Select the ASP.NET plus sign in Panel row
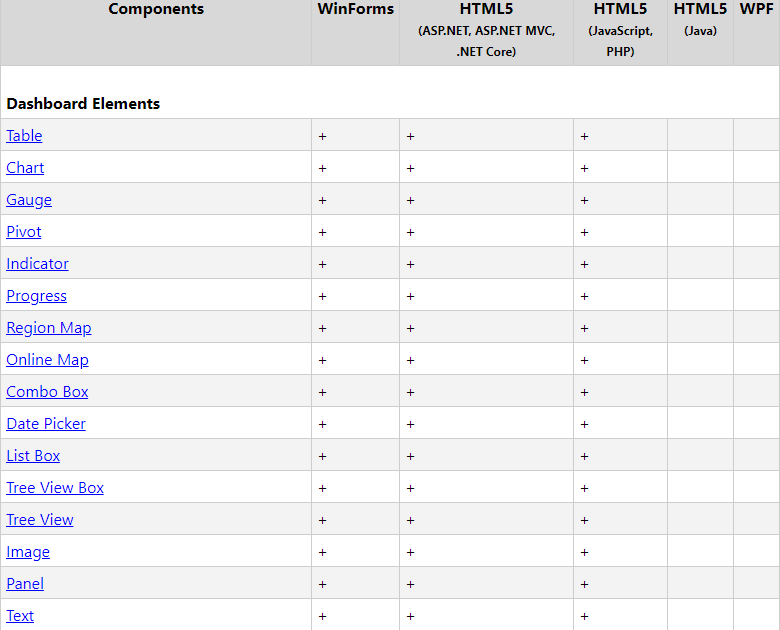Screen dimensions: 780x630 click(410, 584)
